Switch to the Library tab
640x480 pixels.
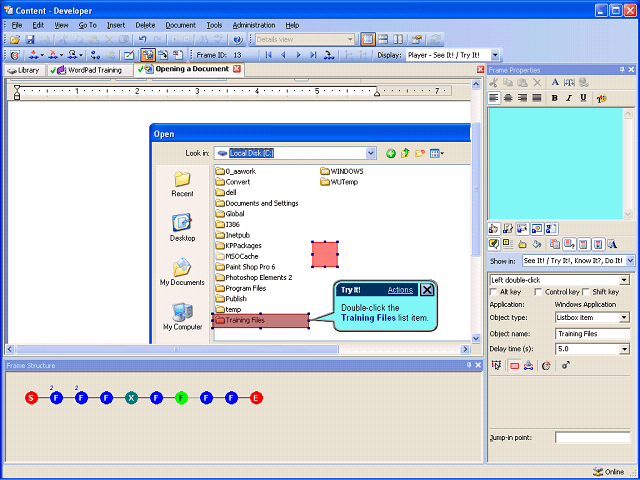(x=24, y=70)
